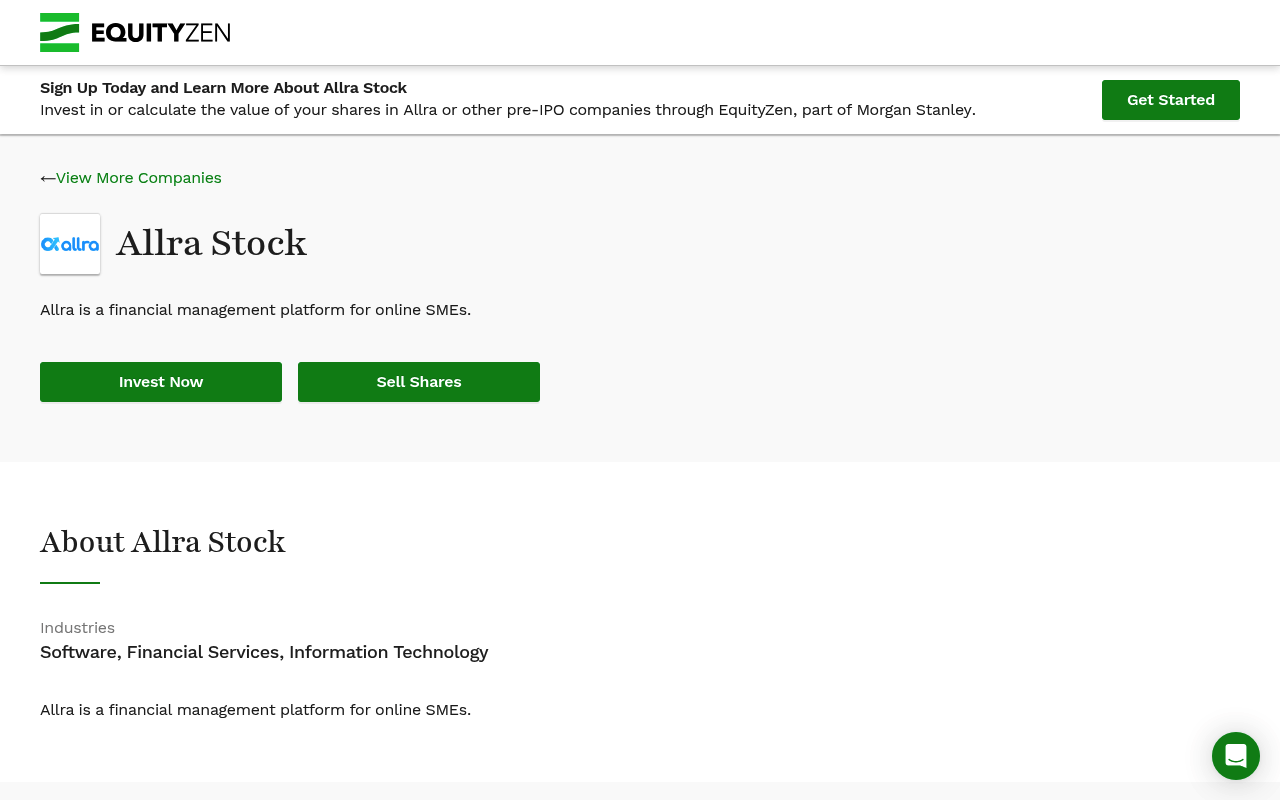
Task: Click the Get Started button
Action: tap(1171, 100)
